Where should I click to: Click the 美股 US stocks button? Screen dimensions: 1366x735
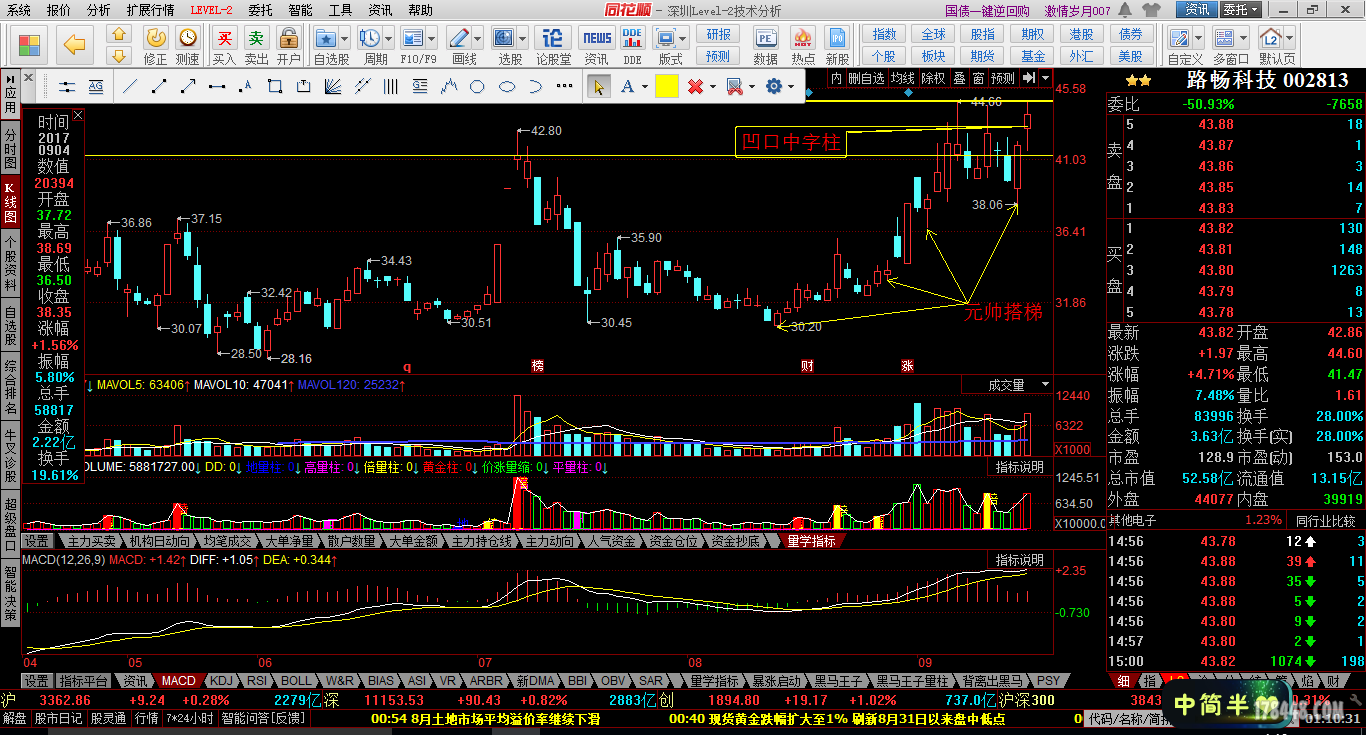click(x=1130, y=56)
